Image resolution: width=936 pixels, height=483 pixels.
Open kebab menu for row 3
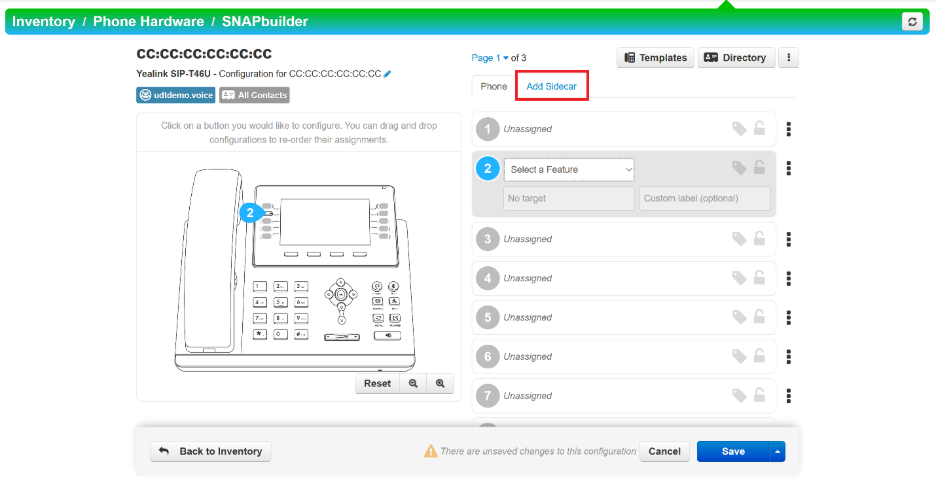click(x=789, y=239)
